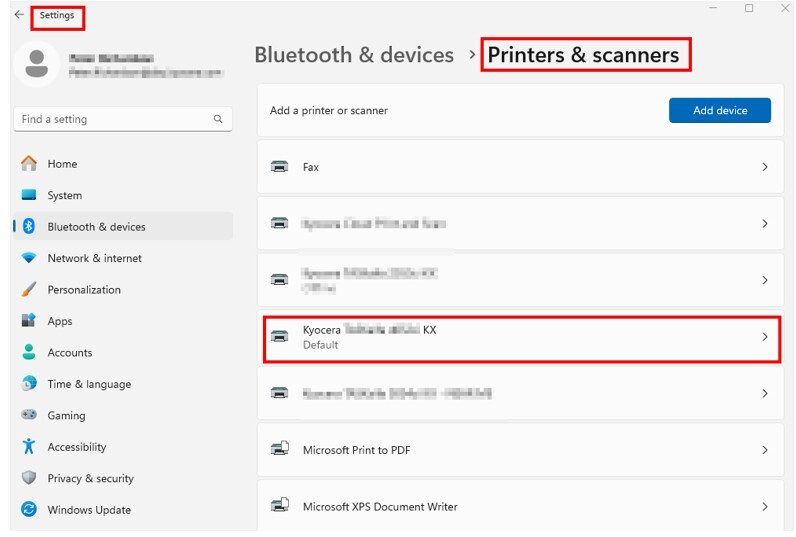The height and width of the screenshot is (537, 796).
Task: Open Microsoft Print to PDF entry
Action: point(520,450)
